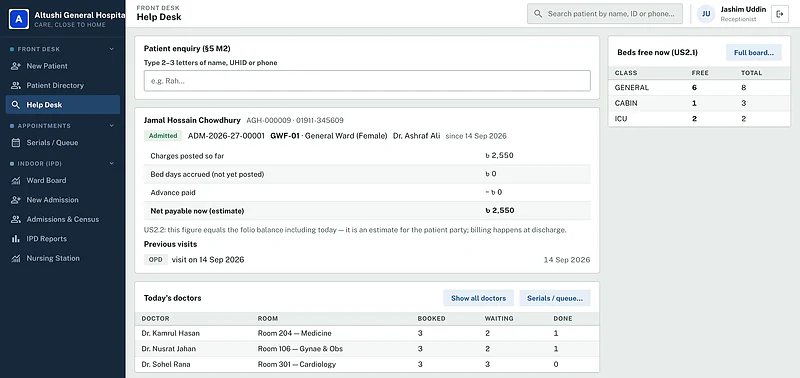Click the GENERAL bed class row

[699, 88]
